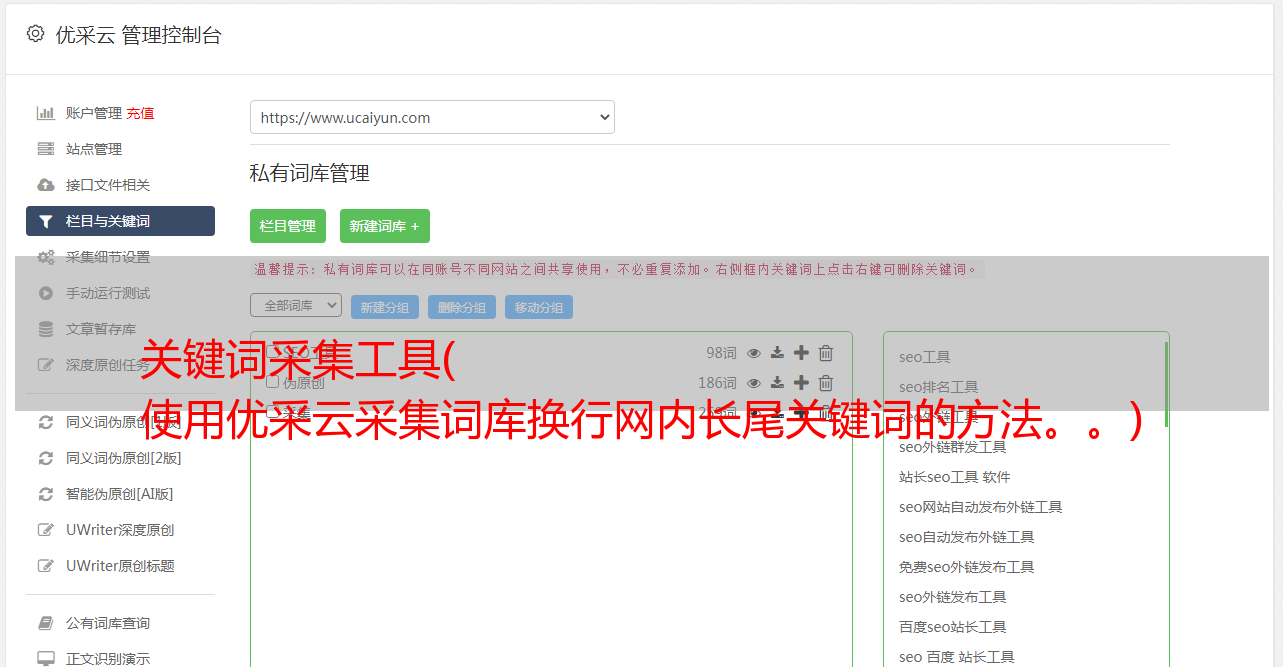Image resolution: width=1283 pixels, height=667 pixels.
Task: Click the 删除分组 button
Action: pos(462,307)
